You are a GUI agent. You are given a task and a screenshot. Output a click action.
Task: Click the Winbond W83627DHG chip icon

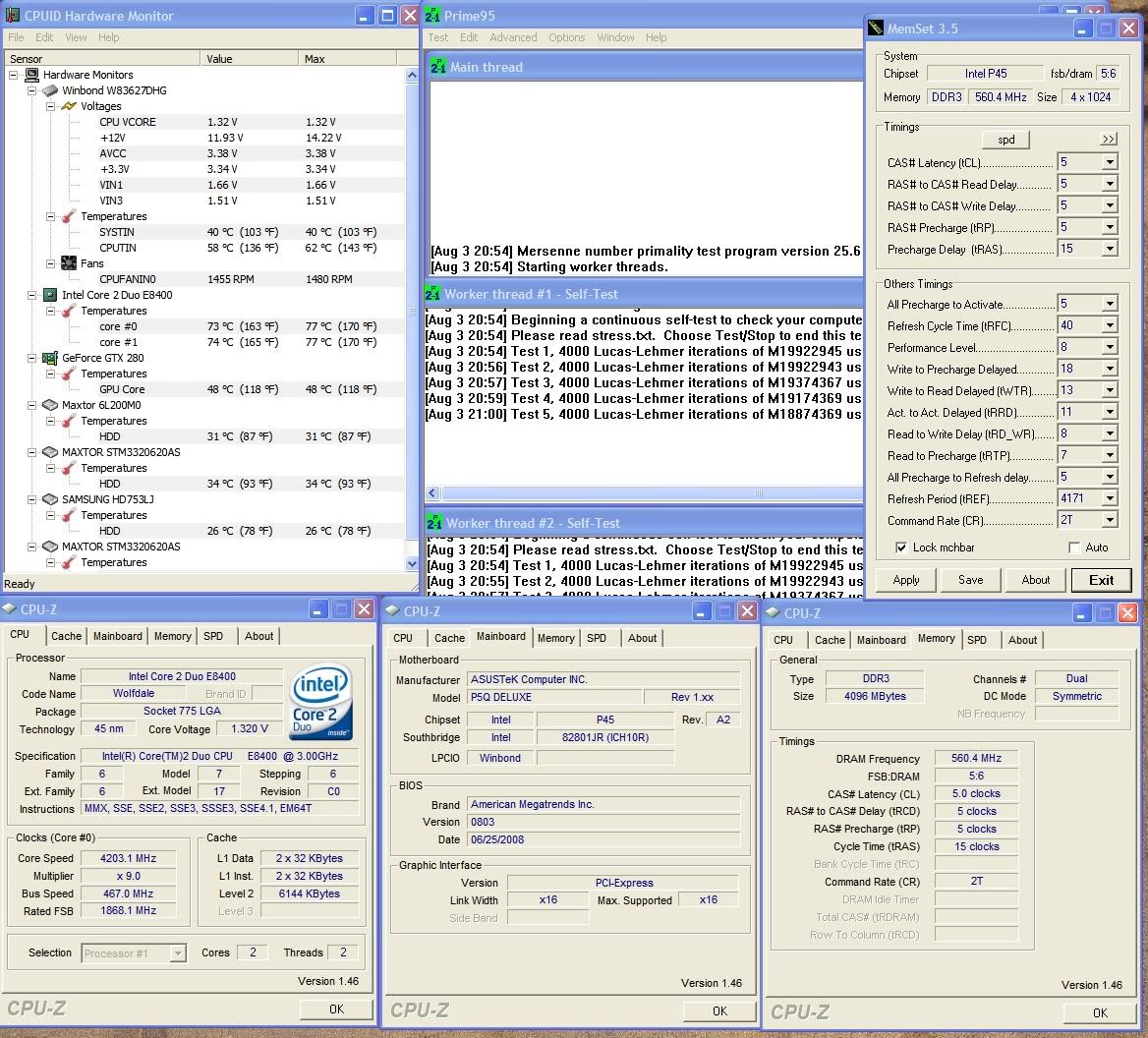[50, 90]
